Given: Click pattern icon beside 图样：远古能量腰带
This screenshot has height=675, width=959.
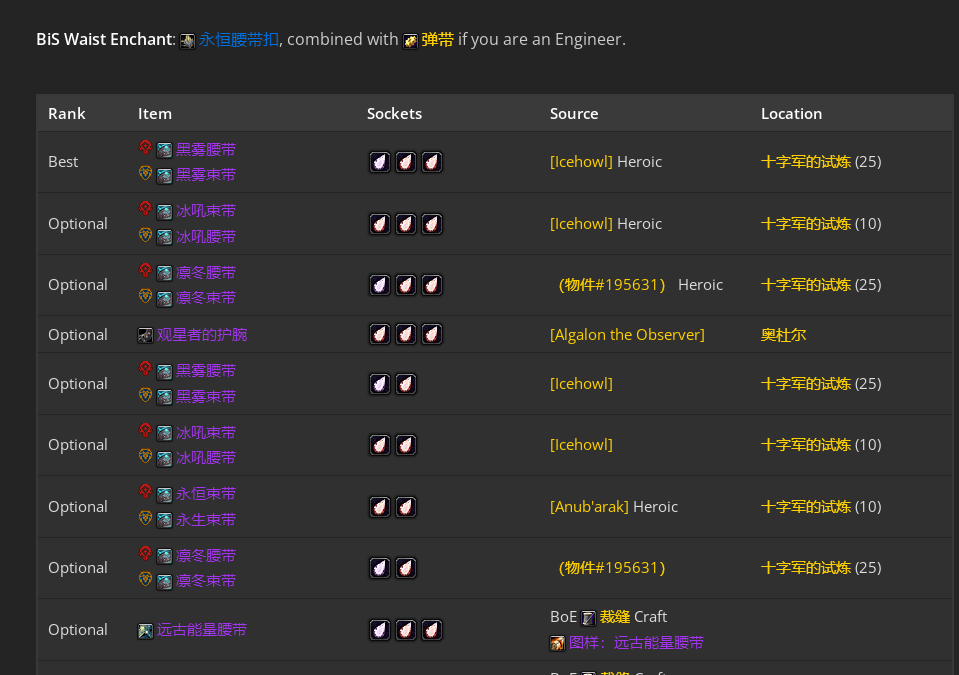Looking at the screenshot, I should pyautogui.click(x=557, y=643).
